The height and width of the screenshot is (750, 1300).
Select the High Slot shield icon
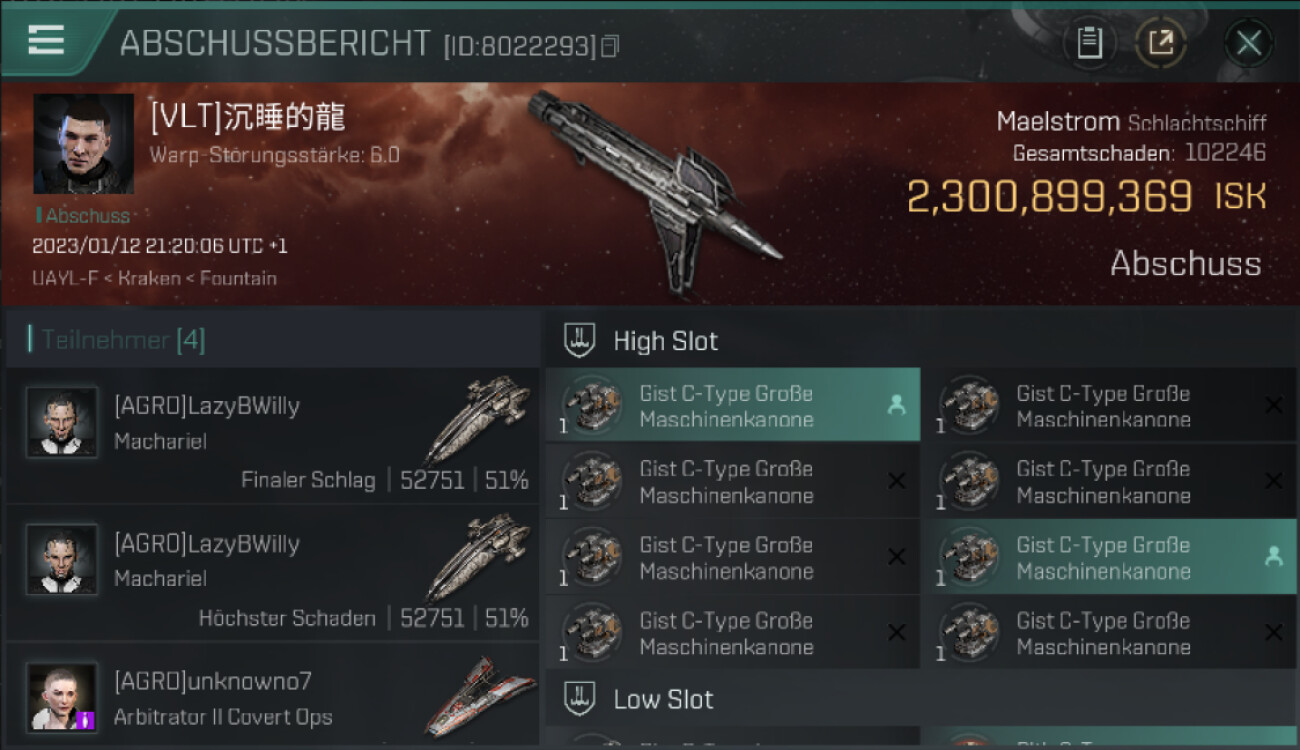580,341
